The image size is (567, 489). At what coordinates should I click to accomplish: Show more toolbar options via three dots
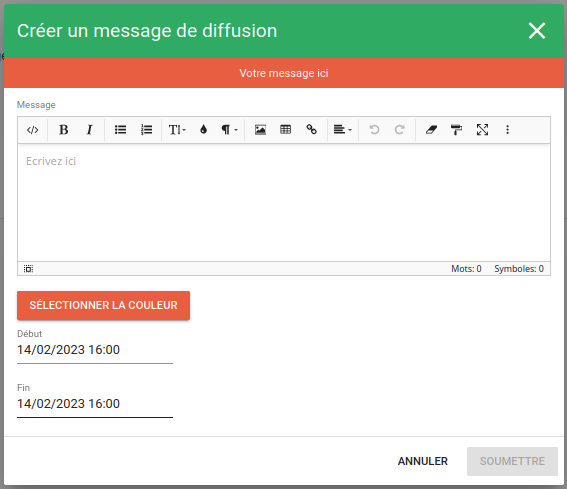coord(507,130)
